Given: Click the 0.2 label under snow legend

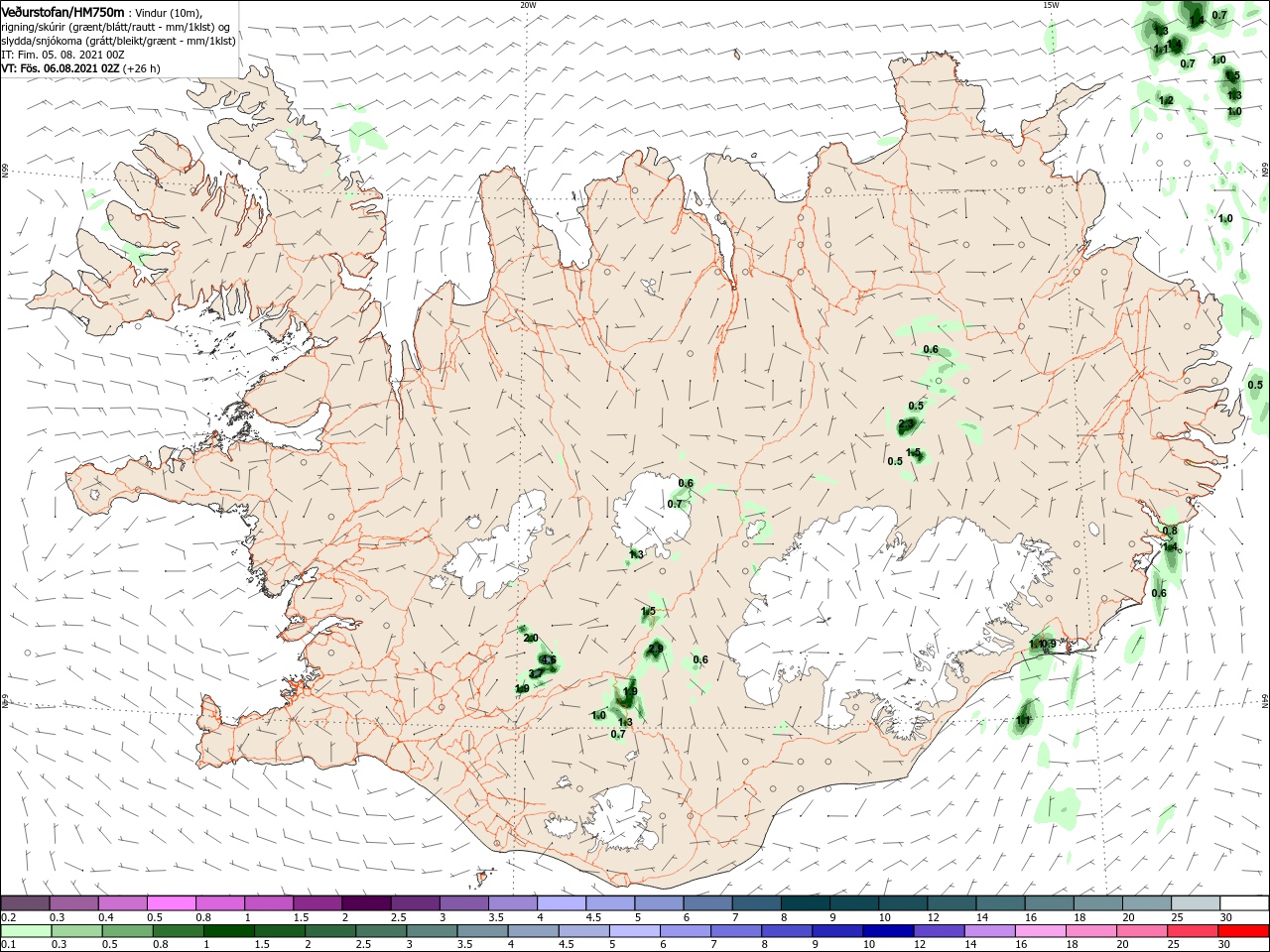Looking at the screenshot, I should pos(9,917).
